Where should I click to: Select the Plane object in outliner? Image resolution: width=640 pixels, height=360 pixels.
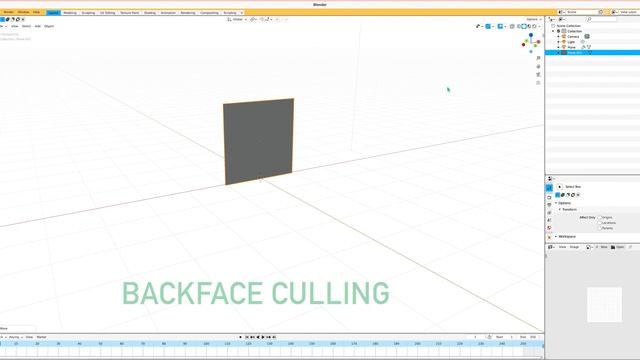pos(571,47)
